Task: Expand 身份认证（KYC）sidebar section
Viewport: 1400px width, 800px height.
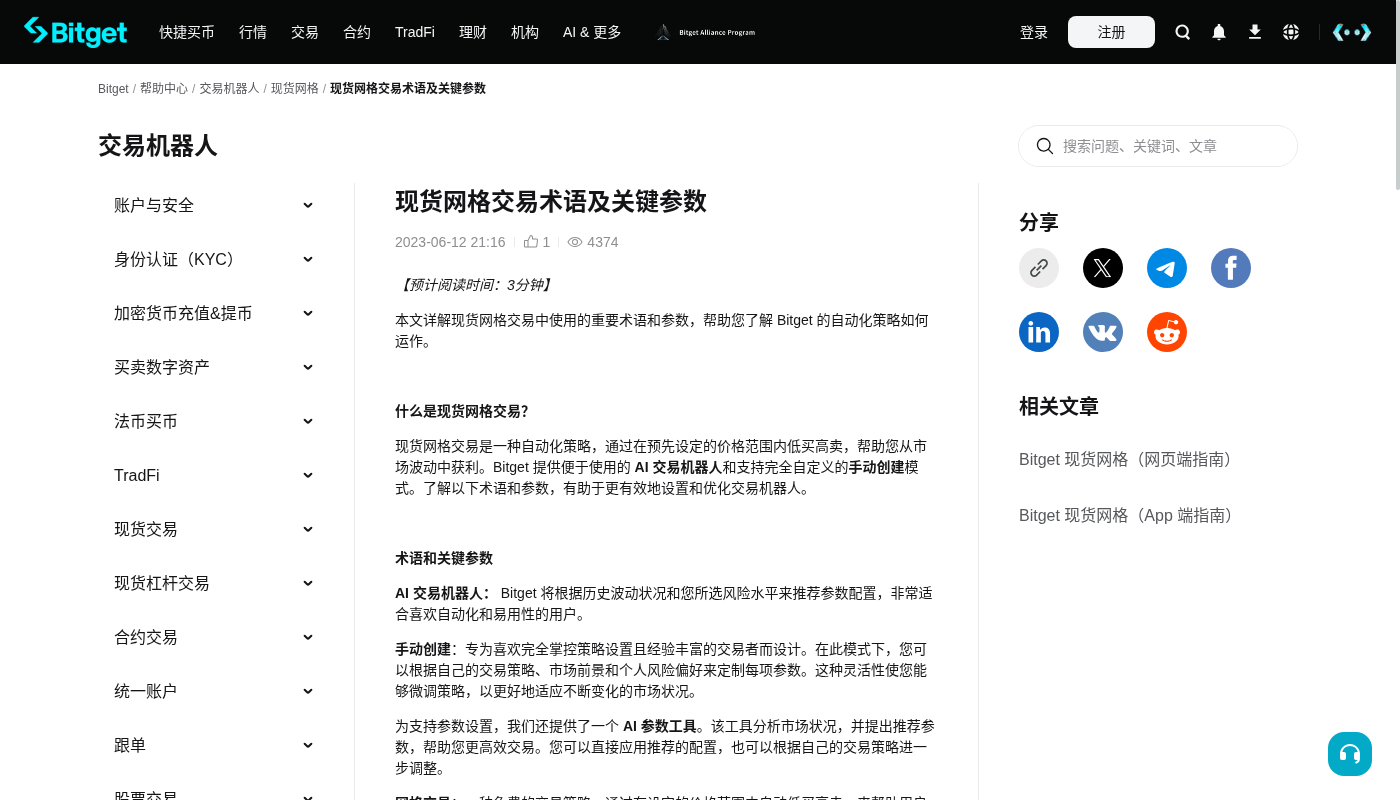Action: [x=214, y=259]
